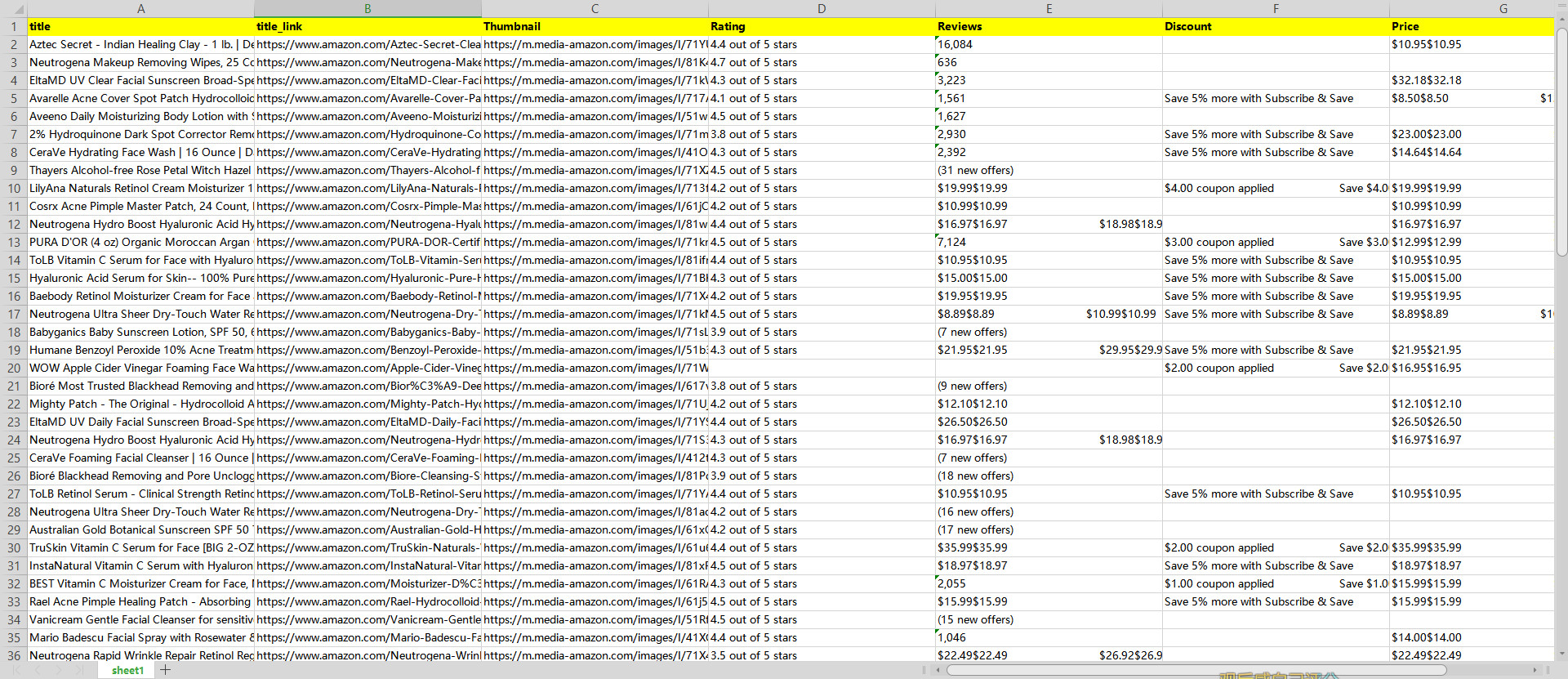The image size is (1568, 679).
Task: Select the price cell $32.18$32.18
Action: coord(1472,80)
